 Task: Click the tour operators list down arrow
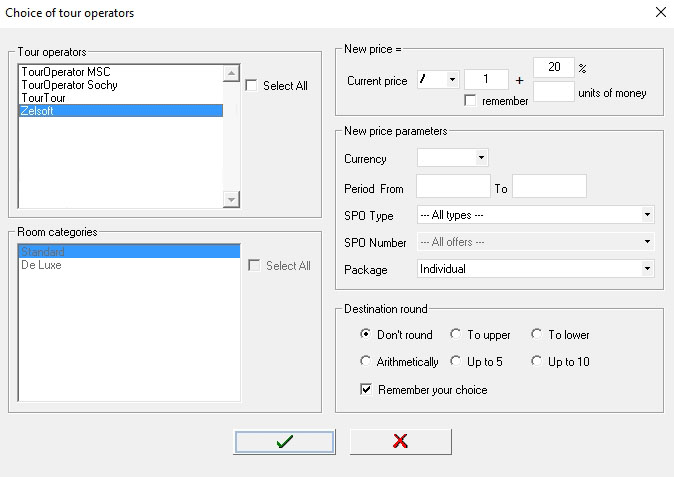[x=231, y=199]
